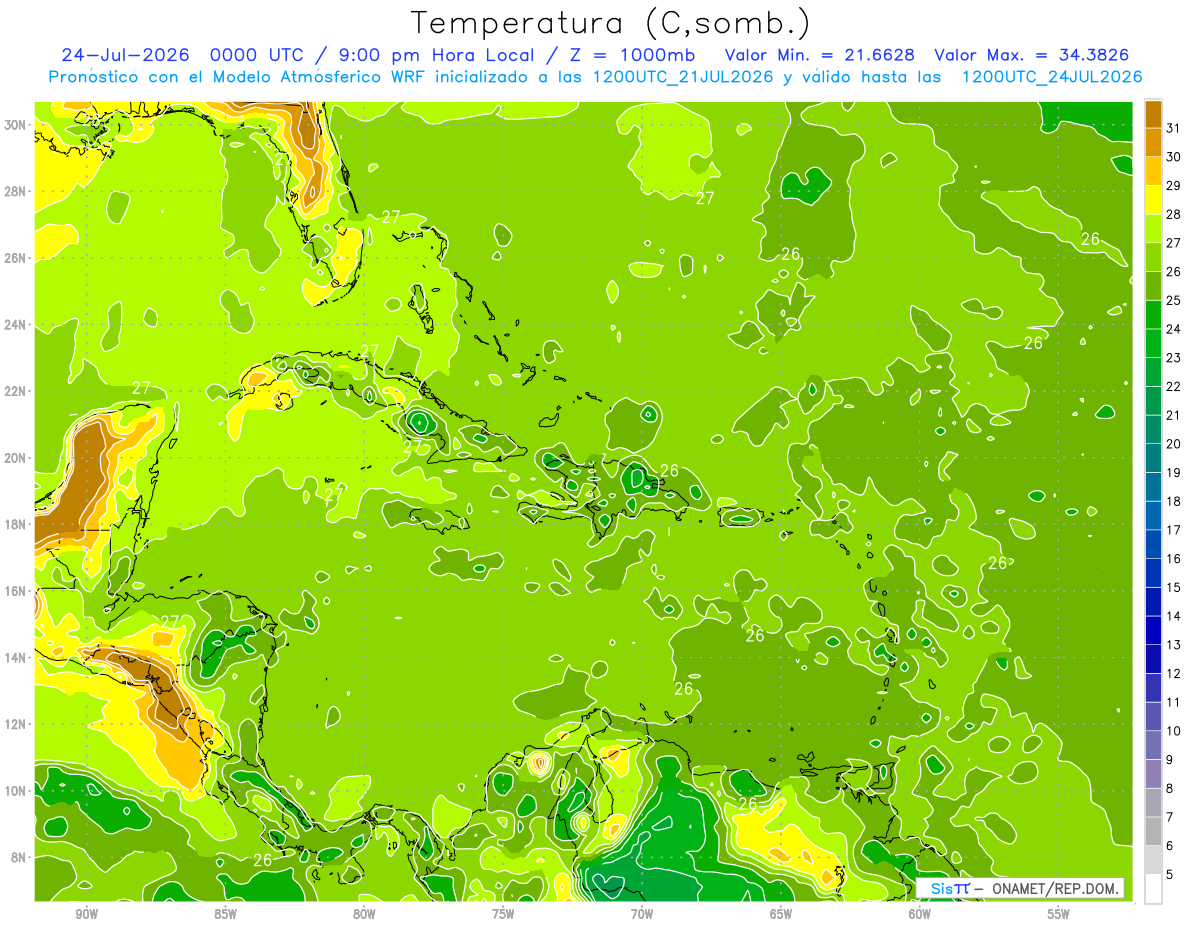
Task: Click the '5' value on the color scale
Action: pyautogui.click(x=1170, y=874)
